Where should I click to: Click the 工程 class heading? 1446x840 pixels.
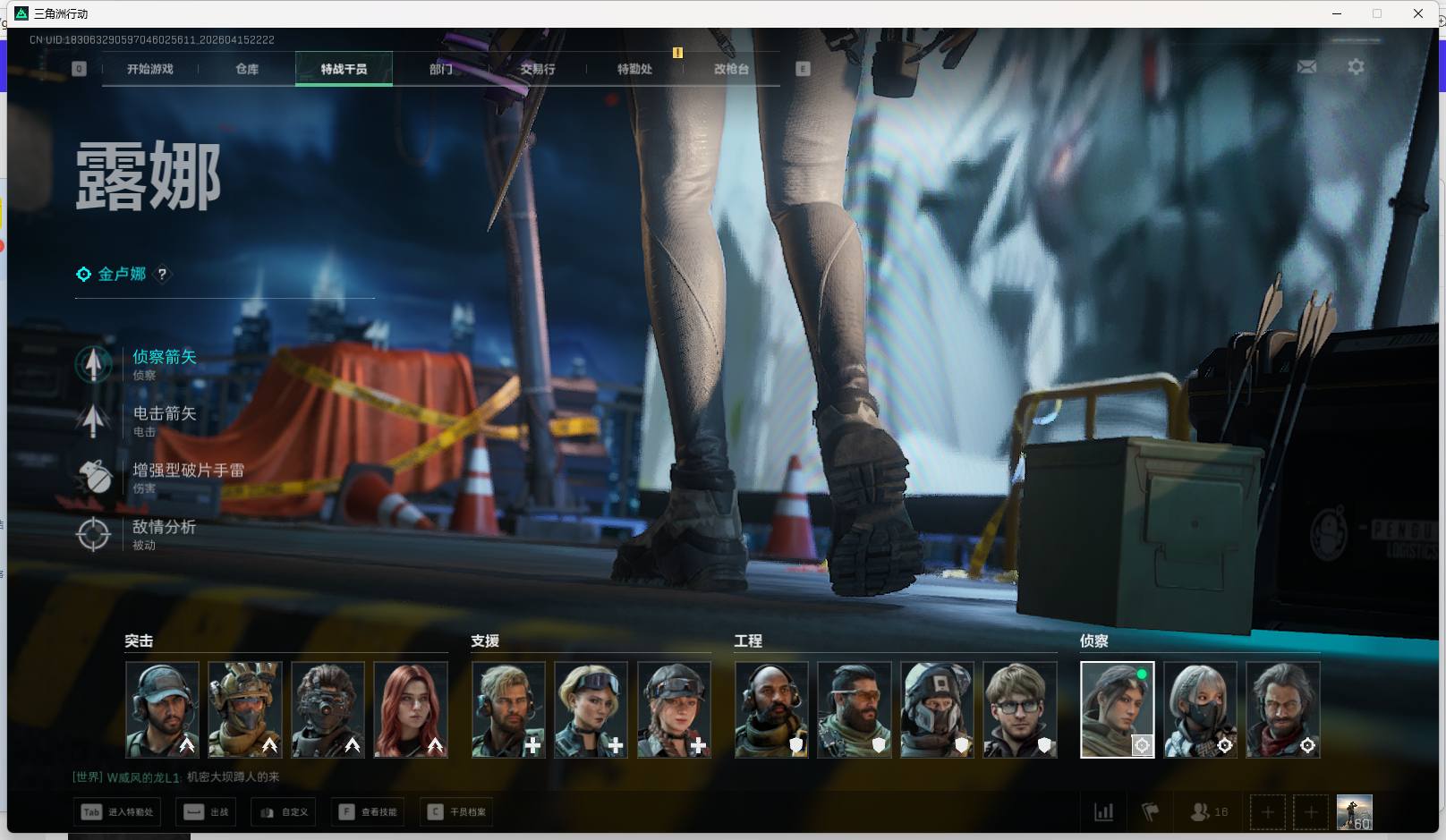(x=748, y=641)
